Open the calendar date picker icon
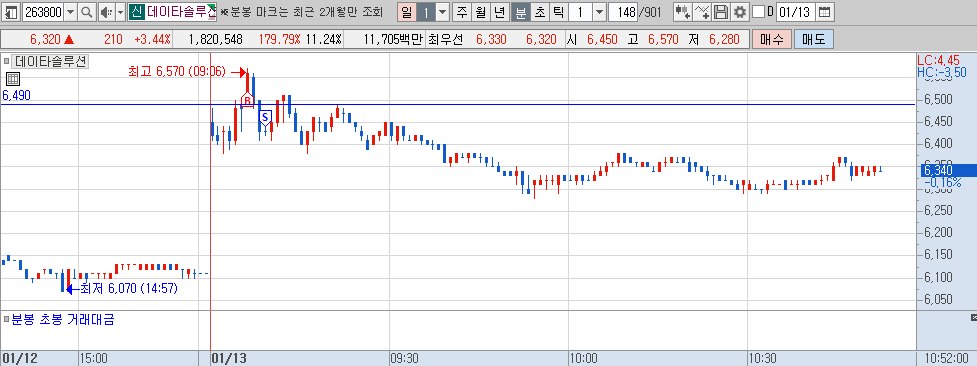The image size is (977, 366). tap(824, 11)
